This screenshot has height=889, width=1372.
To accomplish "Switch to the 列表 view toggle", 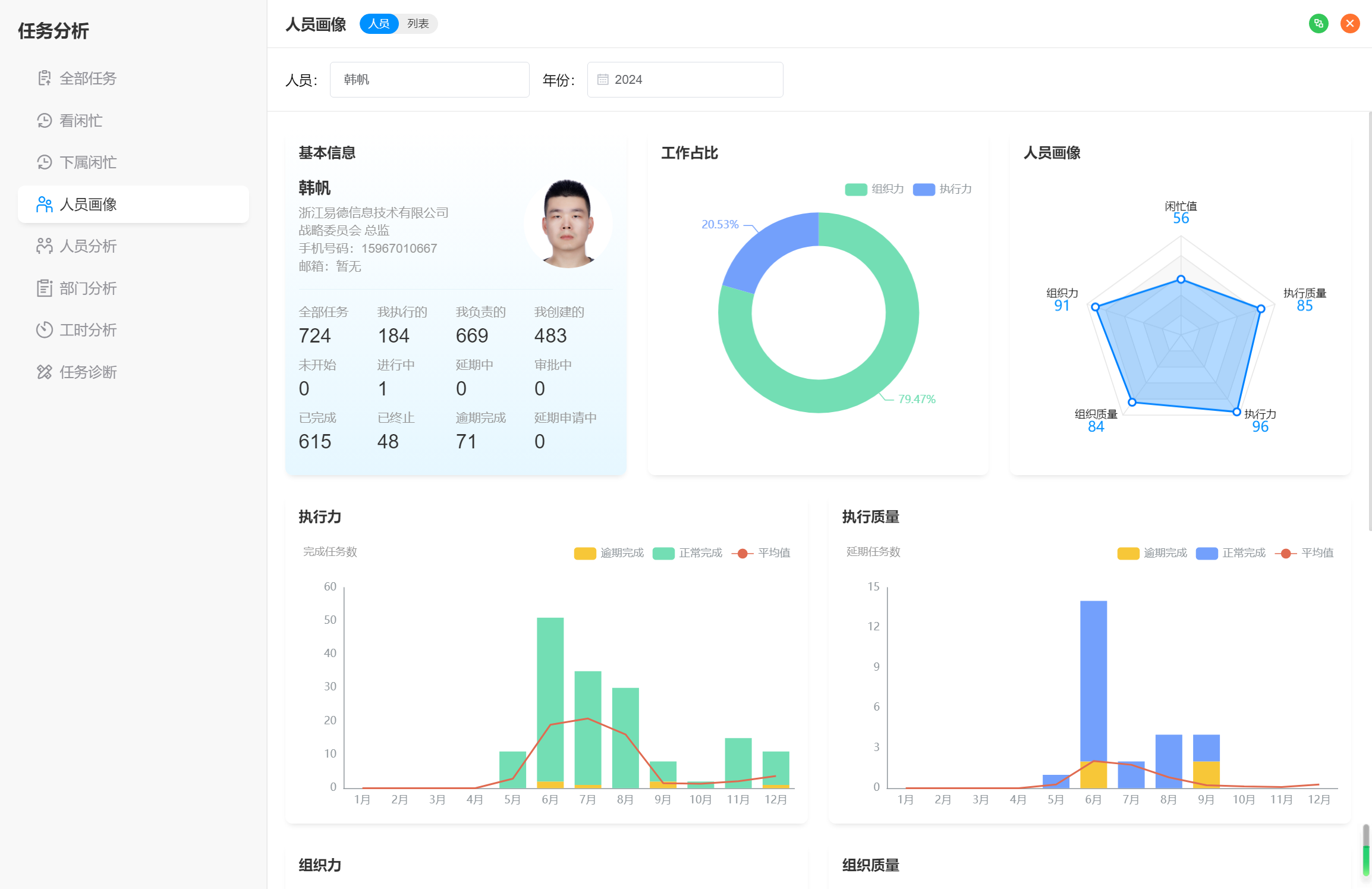I will (418, 24).
